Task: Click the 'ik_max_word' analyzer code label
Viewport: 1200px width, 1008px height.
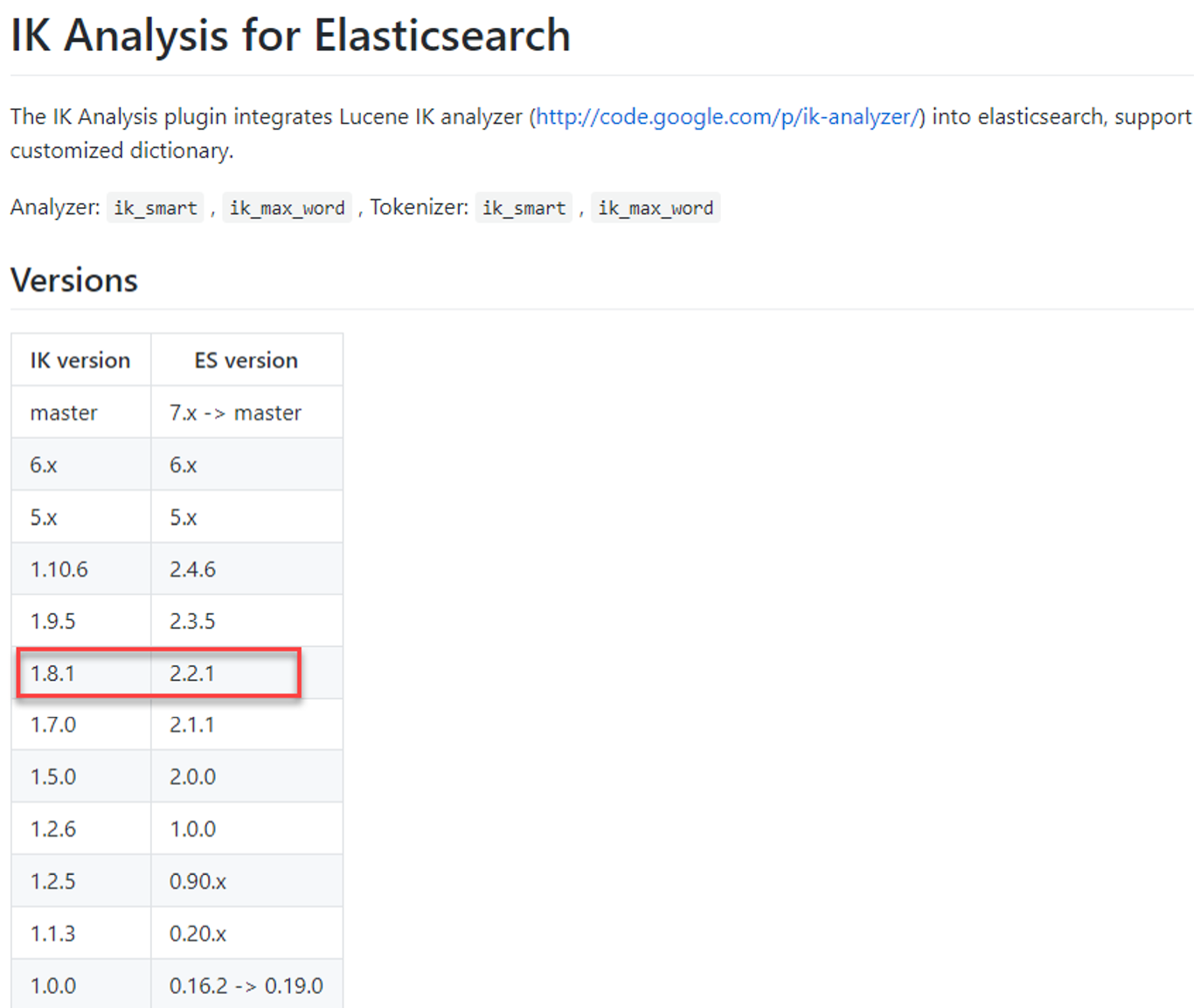Action: point(288,208)
